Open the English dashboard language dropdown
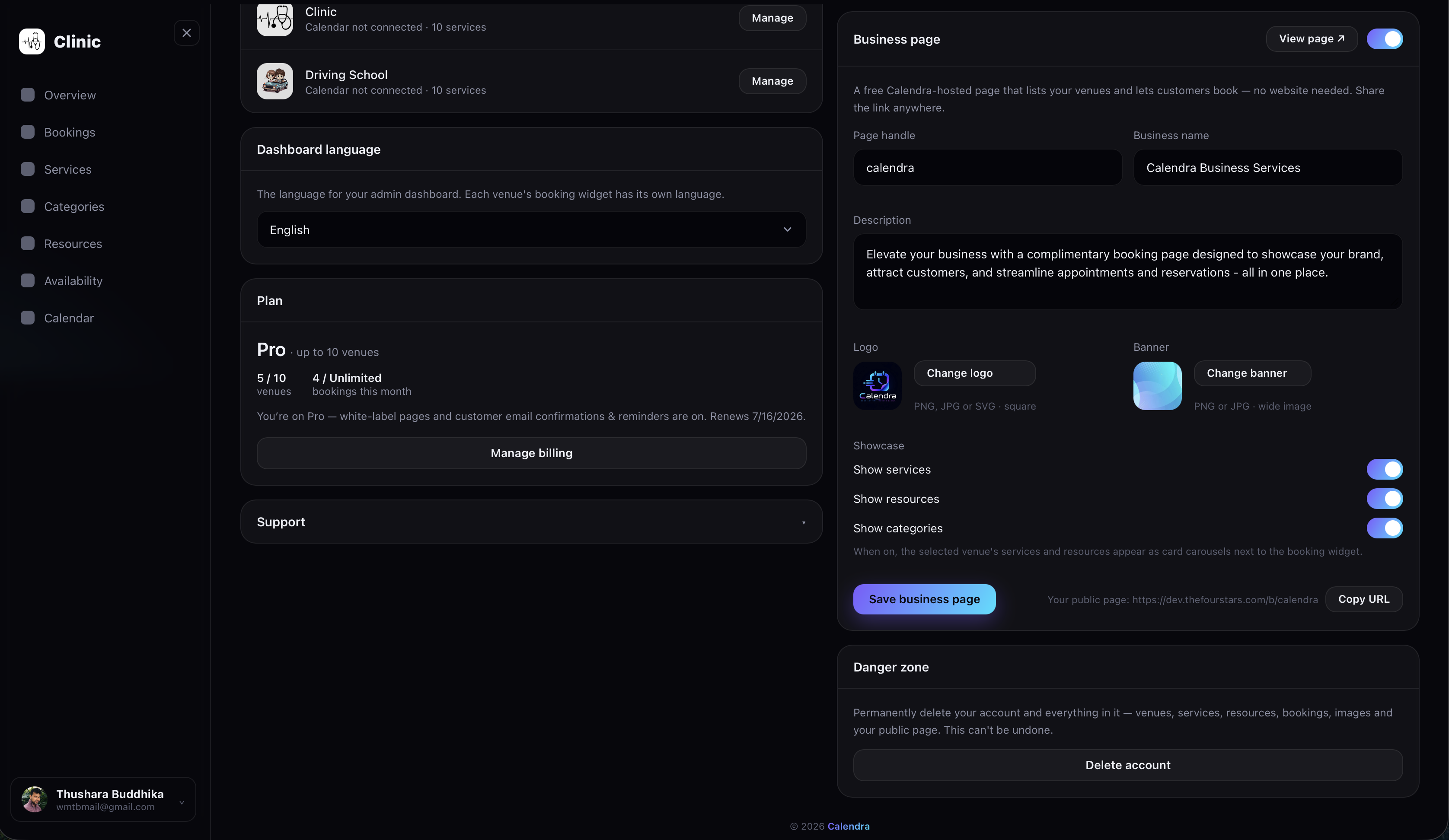 (x=531, y=229)
